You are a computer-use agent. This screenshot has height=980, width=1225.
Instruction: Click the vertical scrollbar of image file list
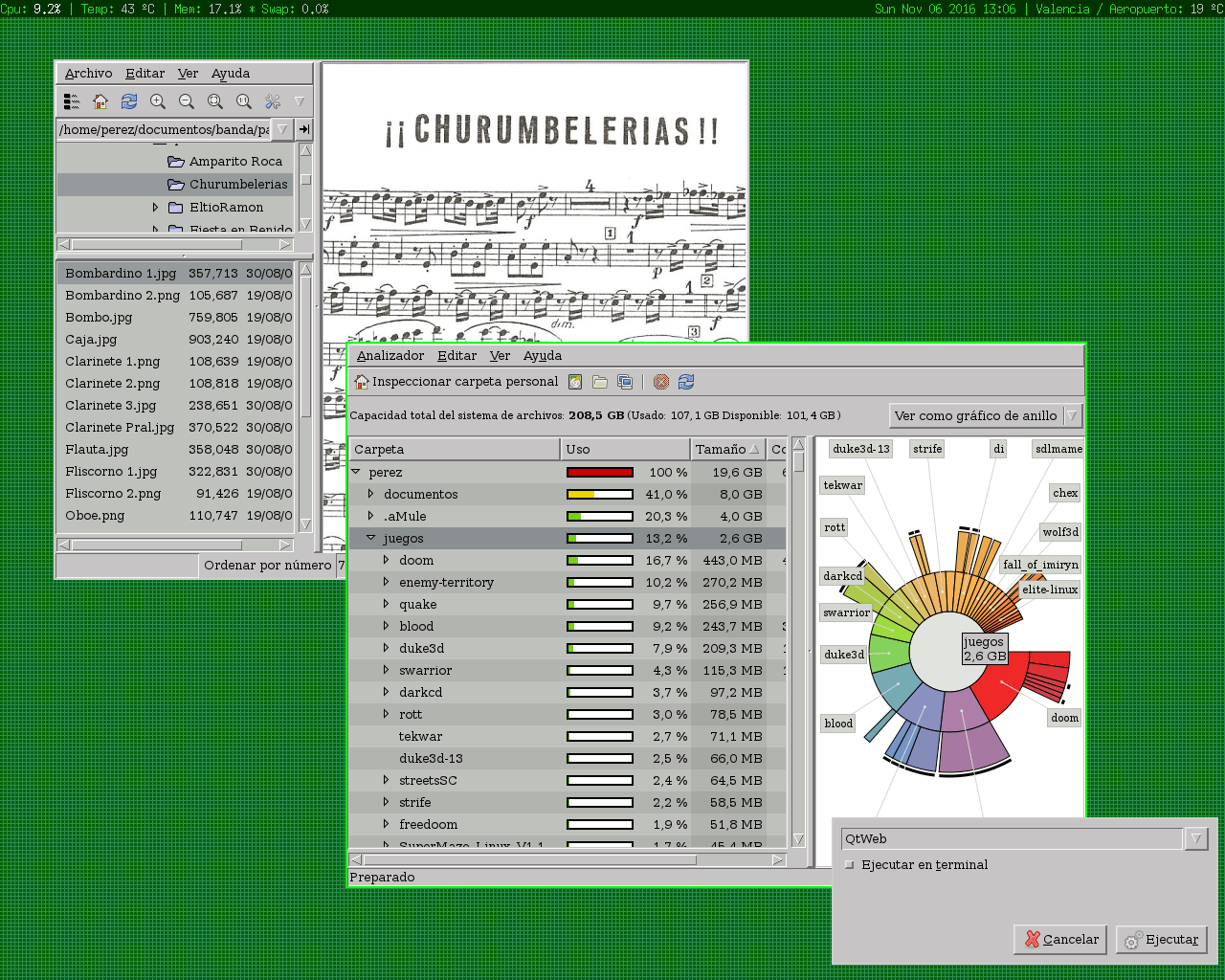(306, 396)
